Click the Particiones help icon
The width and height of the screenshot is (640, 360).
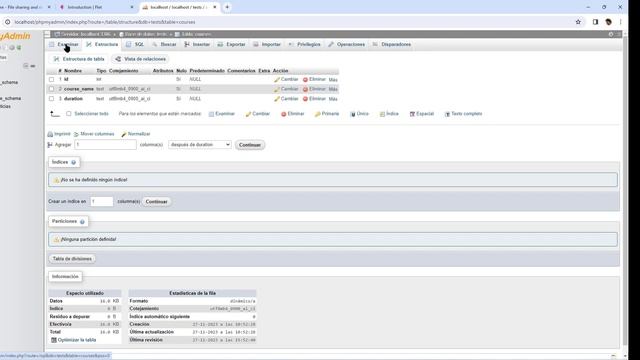click(82, 222)
